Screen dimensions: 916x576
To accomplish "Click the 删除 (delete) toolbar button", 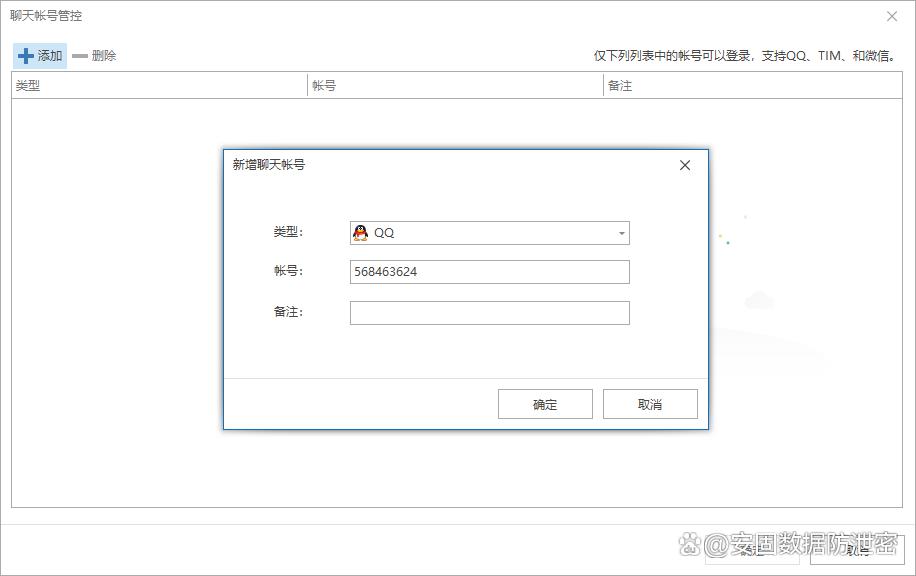I will (x=94, y=55).
